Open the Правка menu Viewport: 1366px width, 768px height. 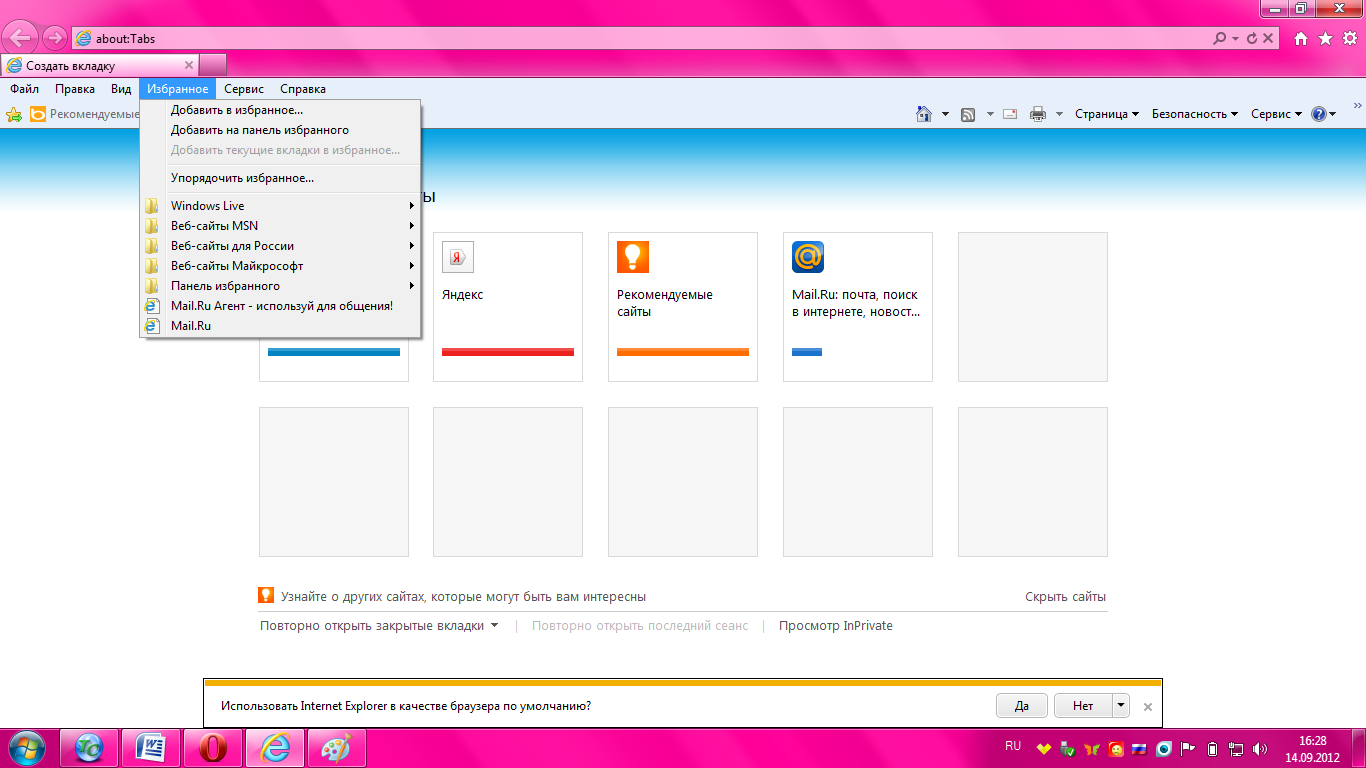pyautogui.click(x=75, y=89)
